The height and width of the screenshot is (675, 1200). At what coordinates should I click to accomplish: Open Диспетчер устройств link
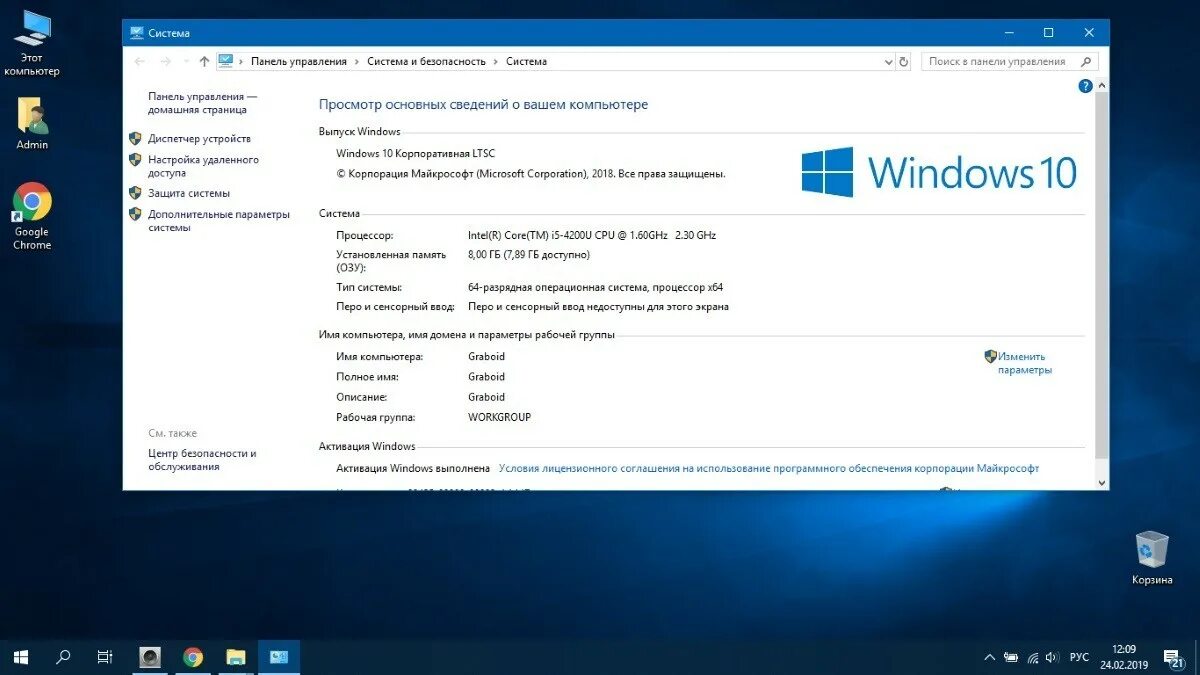click(199, 139)
